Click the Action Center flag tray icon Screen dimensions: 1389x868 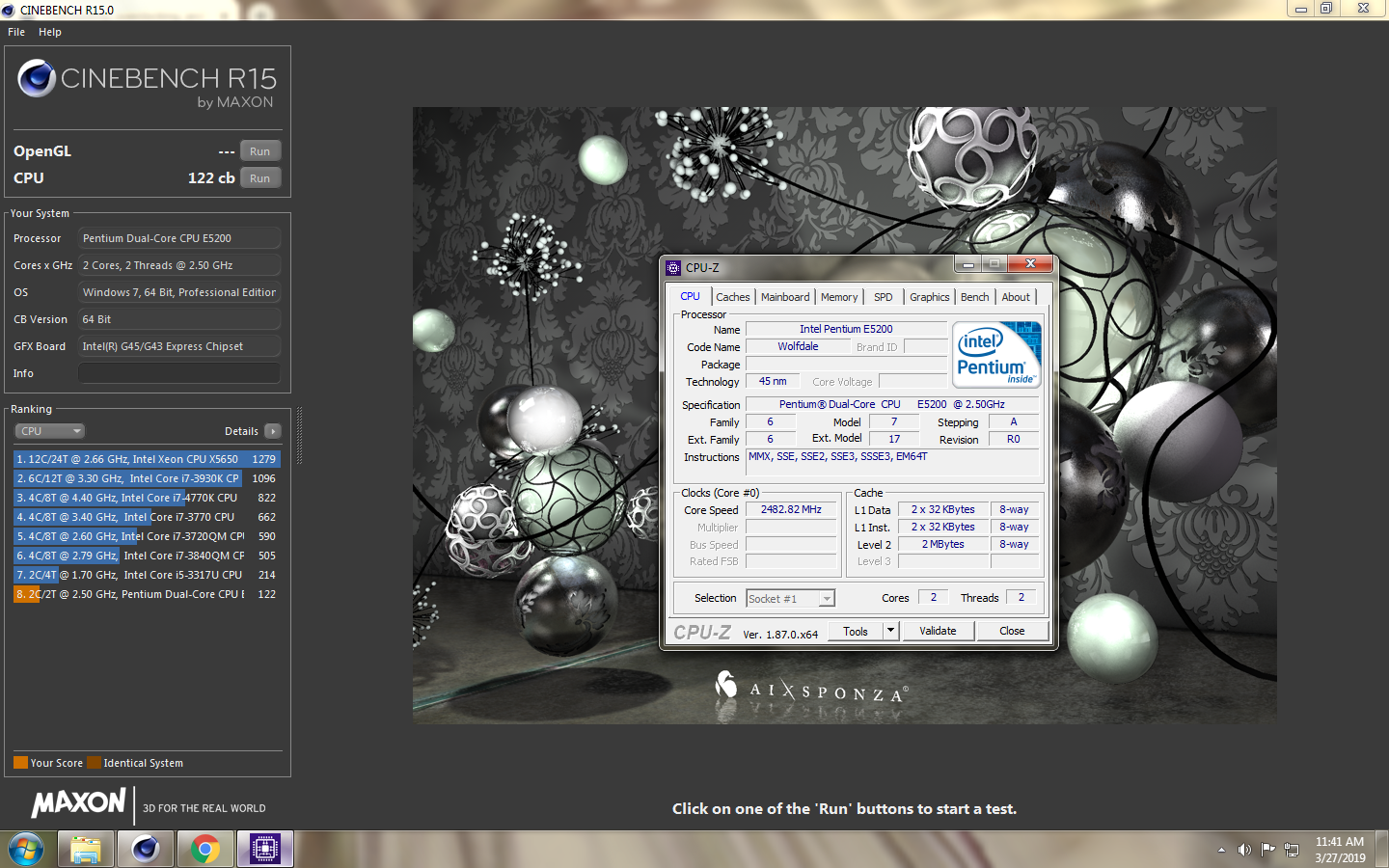(1267, 850)
